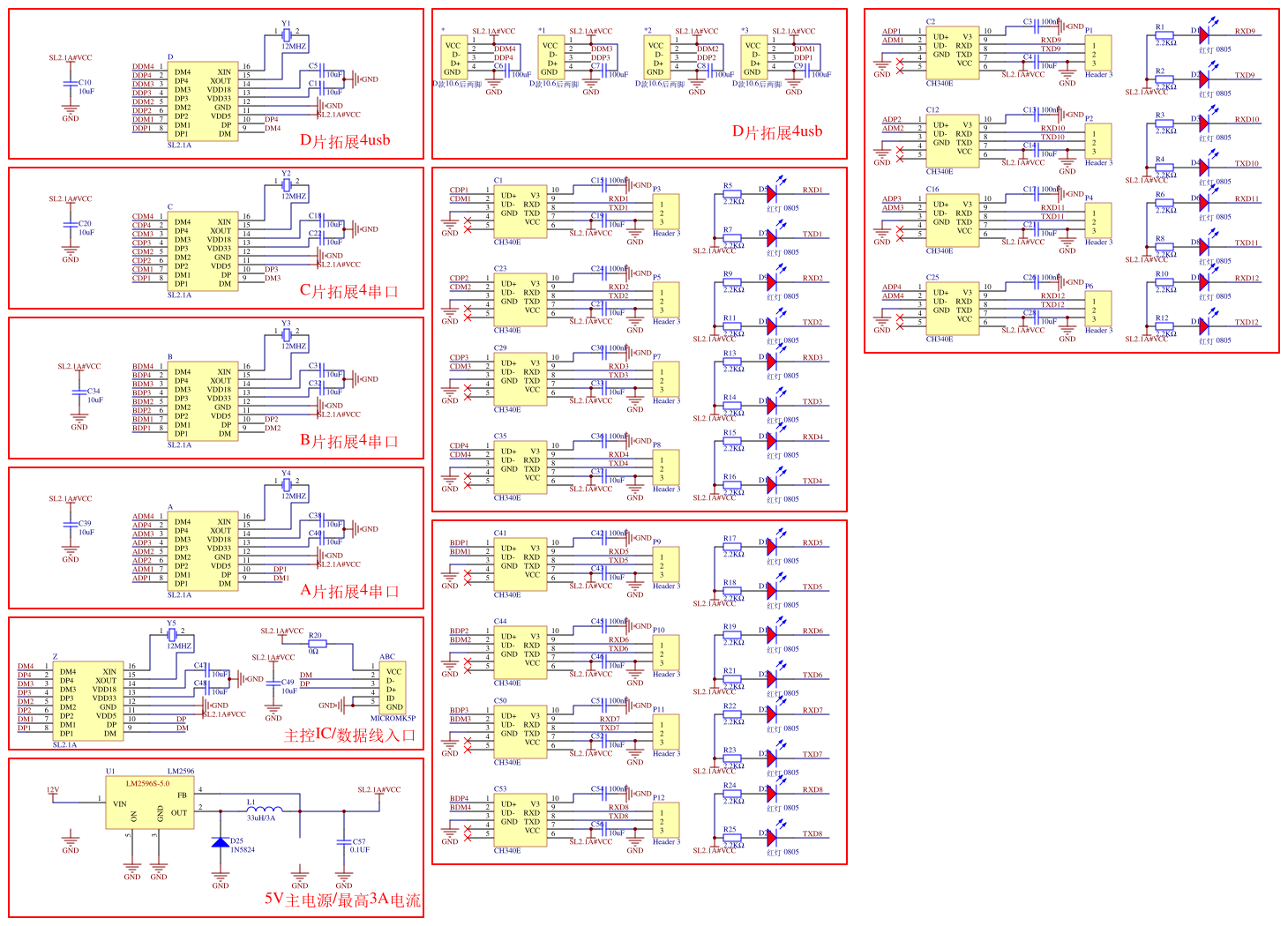Click crystal Y5 12MHZ symbol
Image resolution: width=1288 pixels, height=926 pixels.
click(x=172, y=634)
